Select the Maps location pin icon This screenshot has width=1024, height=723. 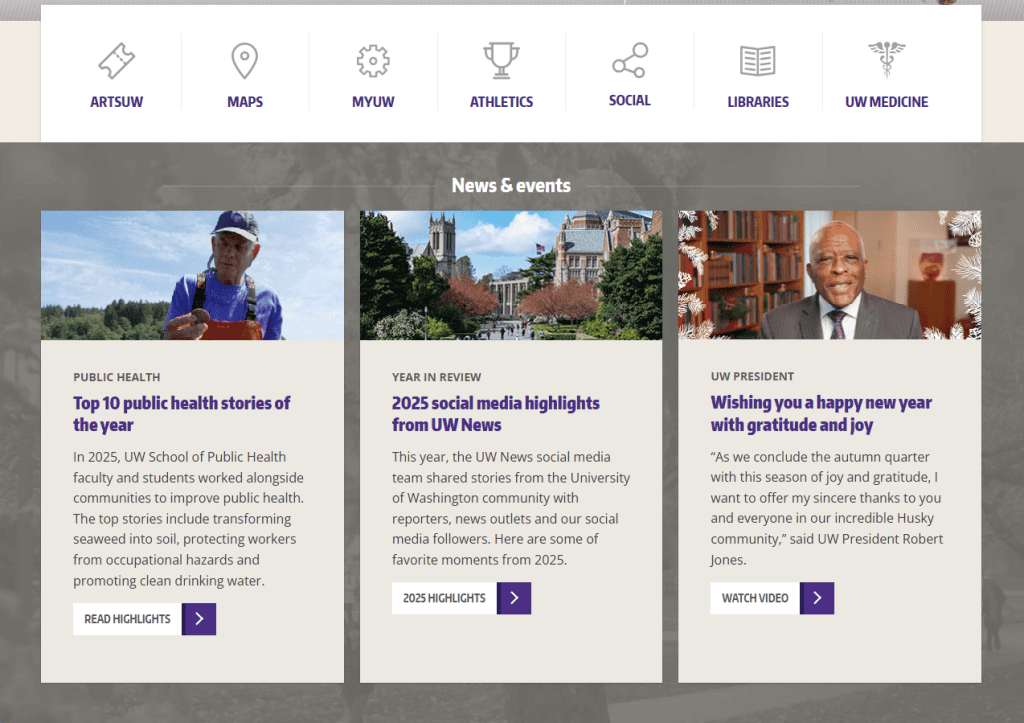(244, 61)
